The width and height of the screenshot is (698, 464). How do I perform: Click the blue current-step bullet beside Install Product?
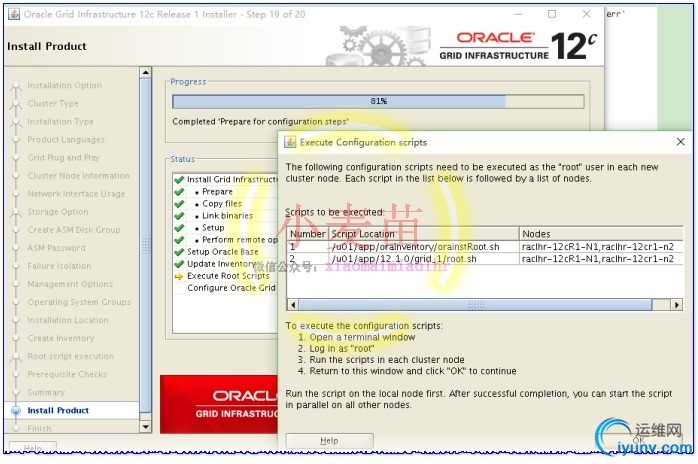(x=16, y=411)
